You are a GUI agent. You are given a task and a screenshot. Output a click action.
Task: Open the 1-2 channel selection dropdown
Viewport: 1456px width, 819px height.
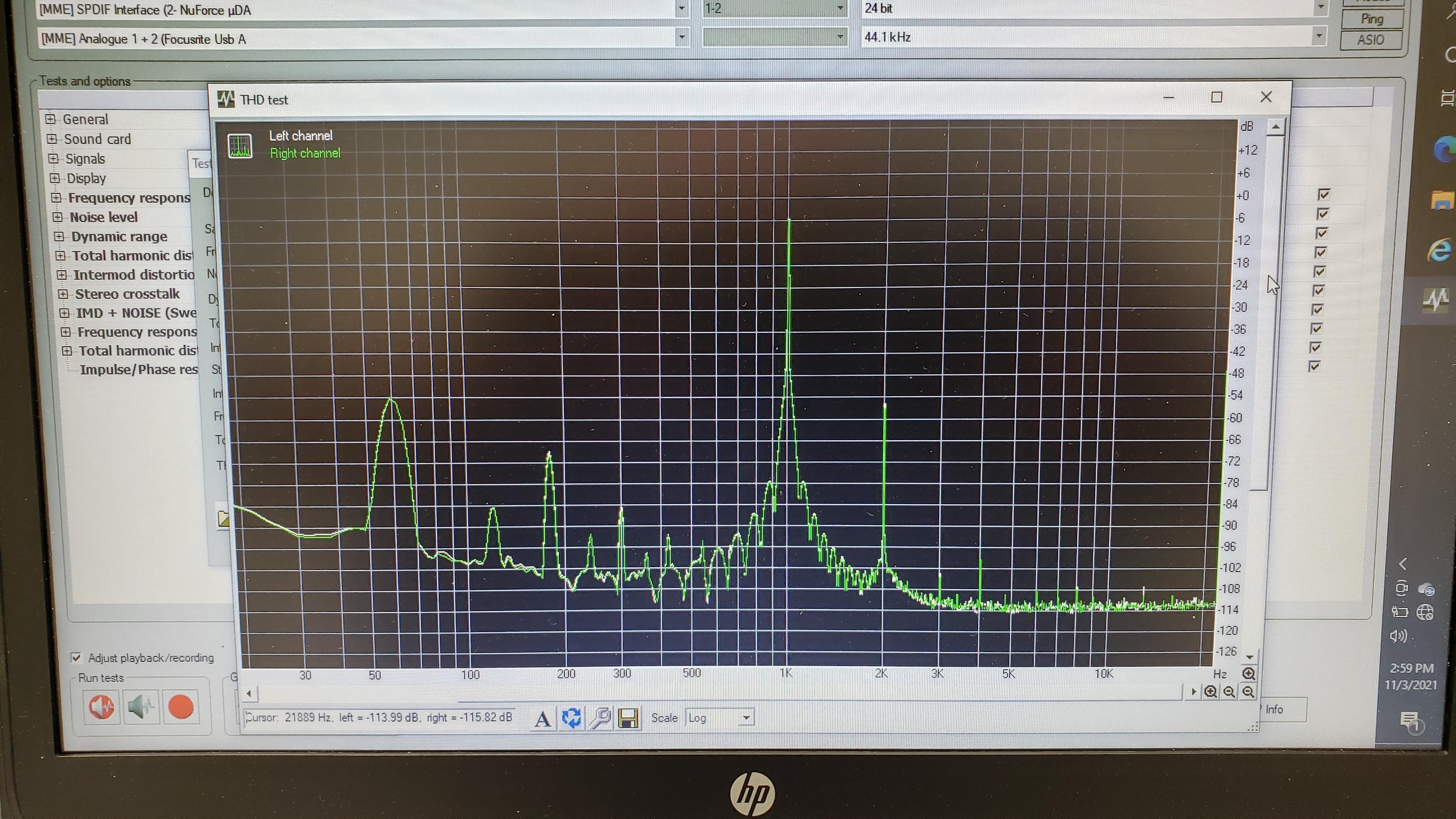coord(840,8)
